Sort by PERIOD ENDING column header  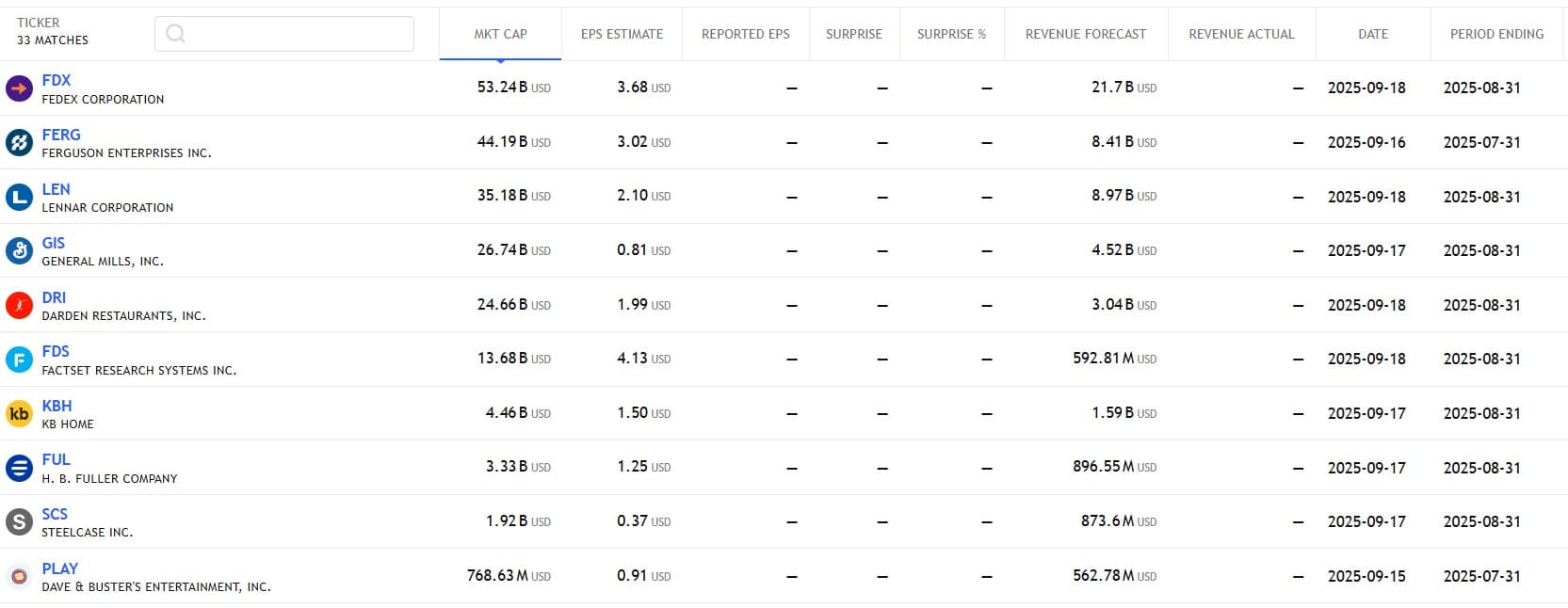tap(1496, 34)
